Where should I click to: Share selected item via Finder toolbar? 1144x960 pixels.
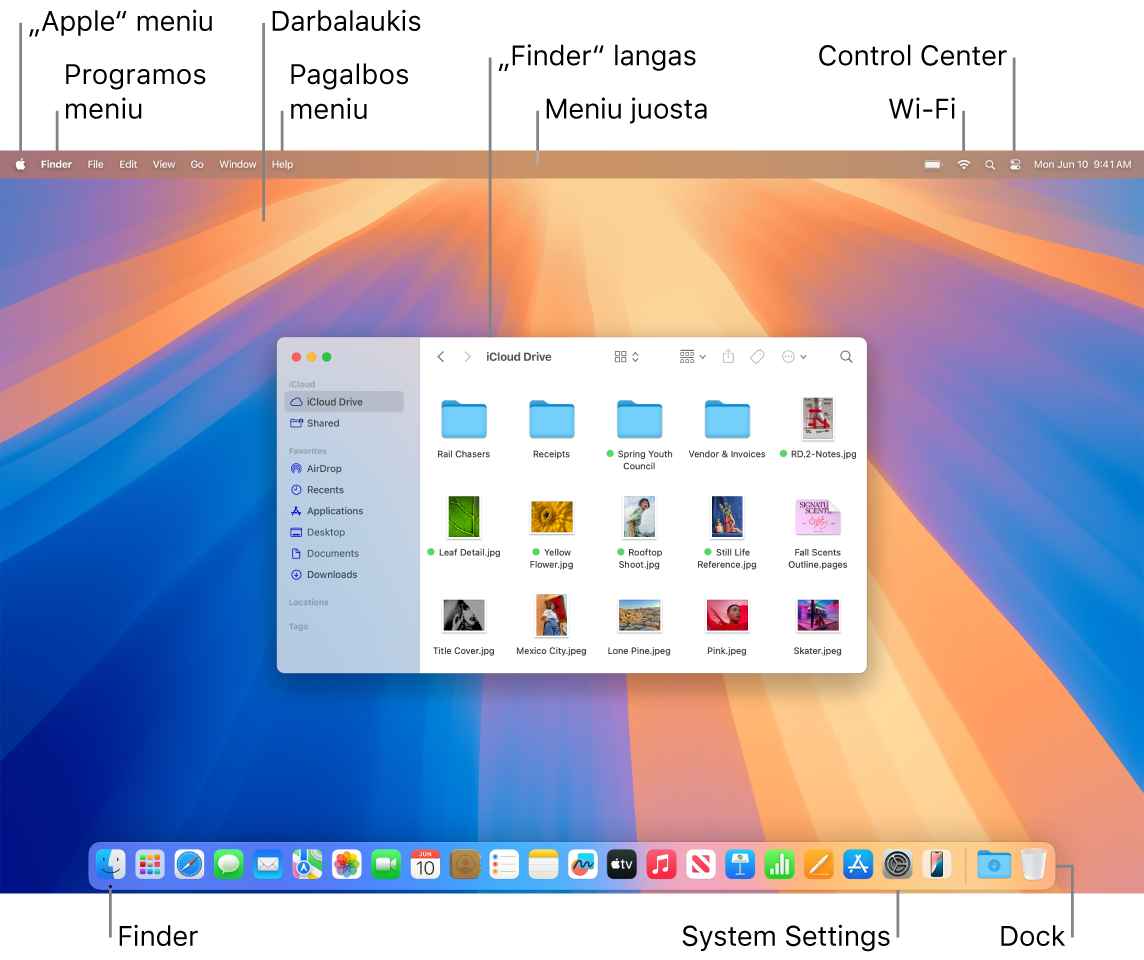(728, 357)
